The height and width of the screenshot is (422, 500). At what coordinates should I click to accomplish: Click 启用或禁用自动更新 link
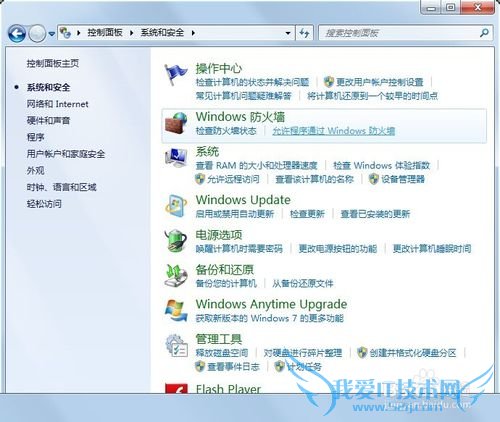click(235, 214)
